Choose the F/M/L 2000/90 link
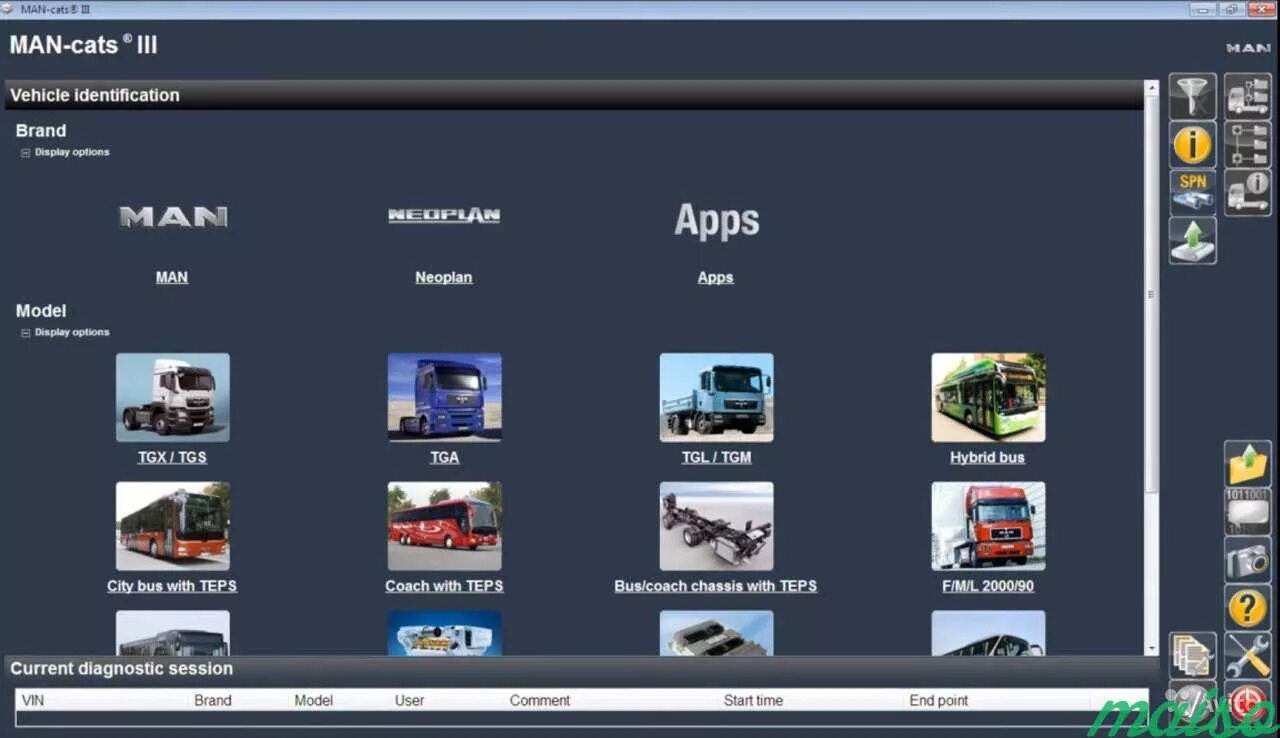Image resolution: width=1280 pixels, height=738 pixels. coord(988,586)
